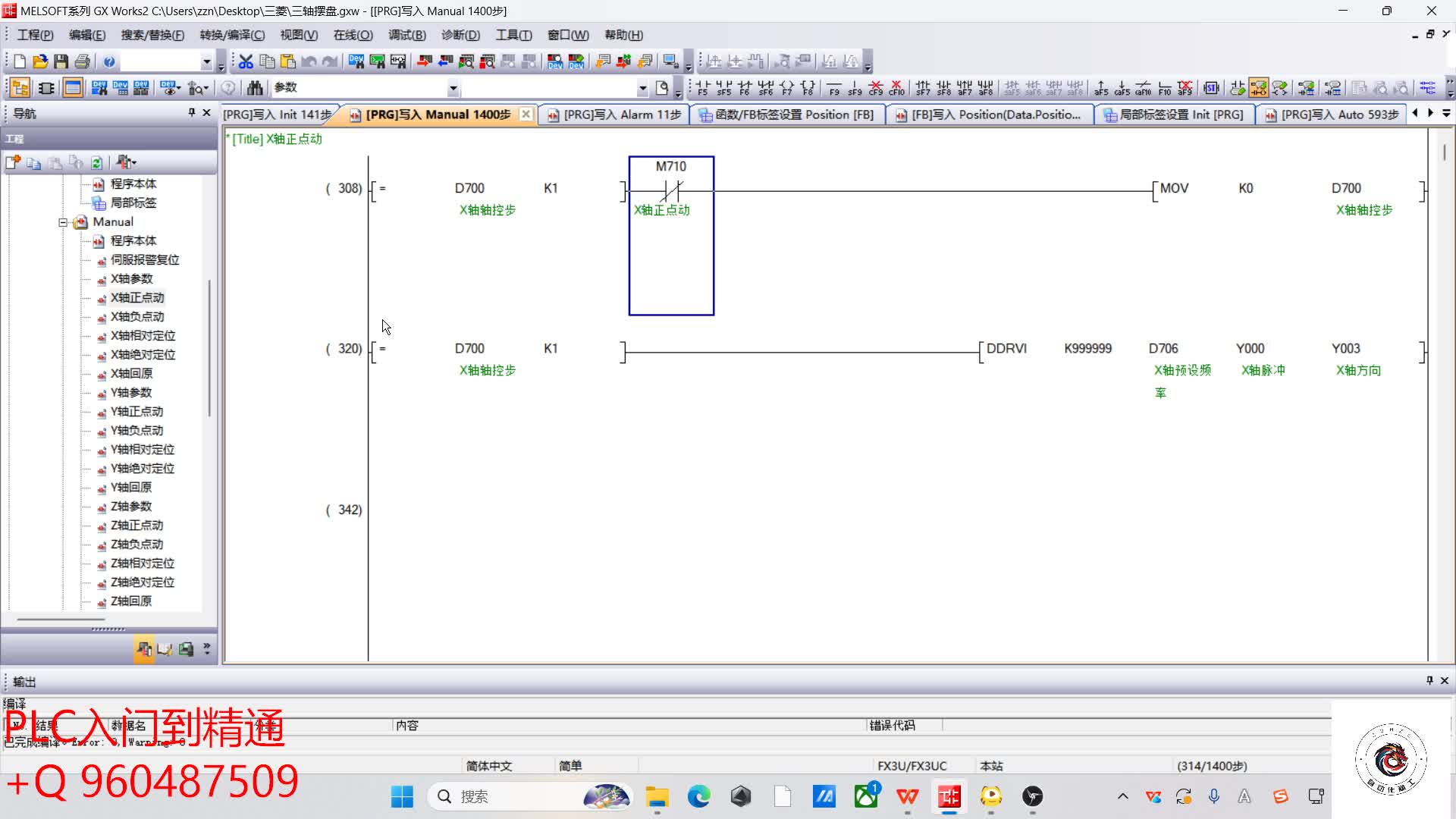
Task: Select Y轴回原 in project tree
Action: (130, 488)
